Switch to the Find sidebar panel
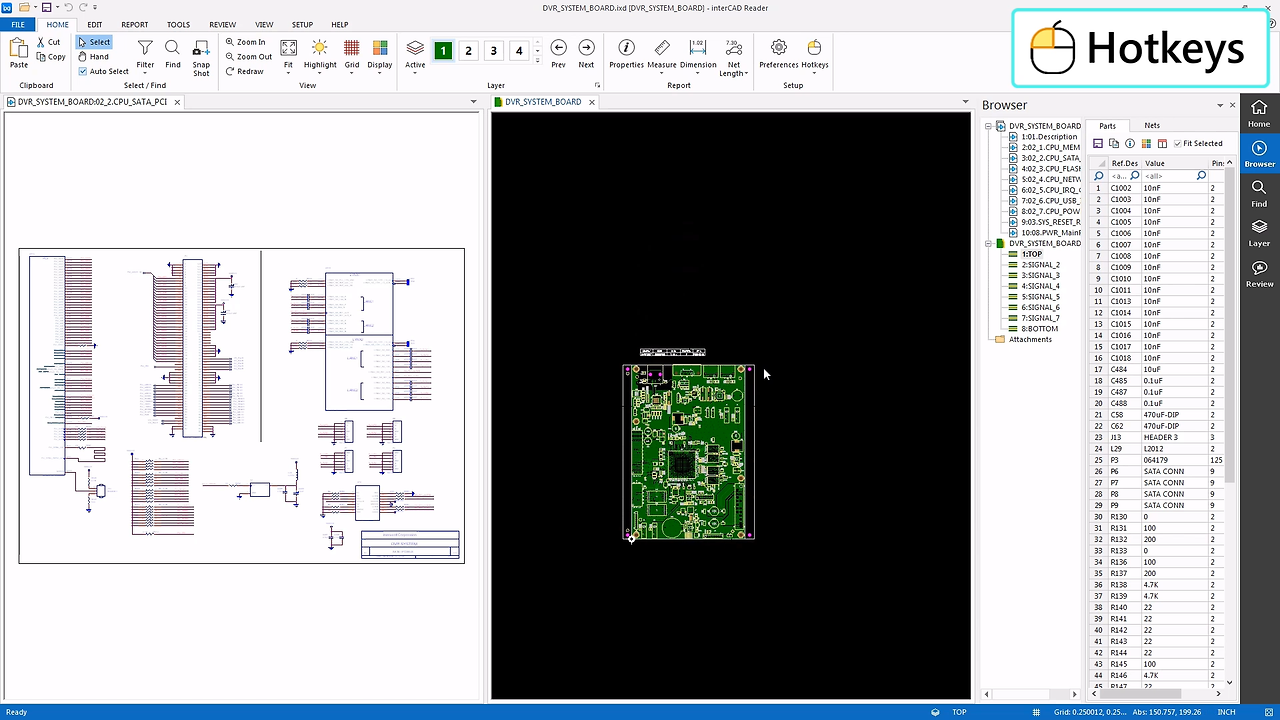 [x=1259, y=193]
